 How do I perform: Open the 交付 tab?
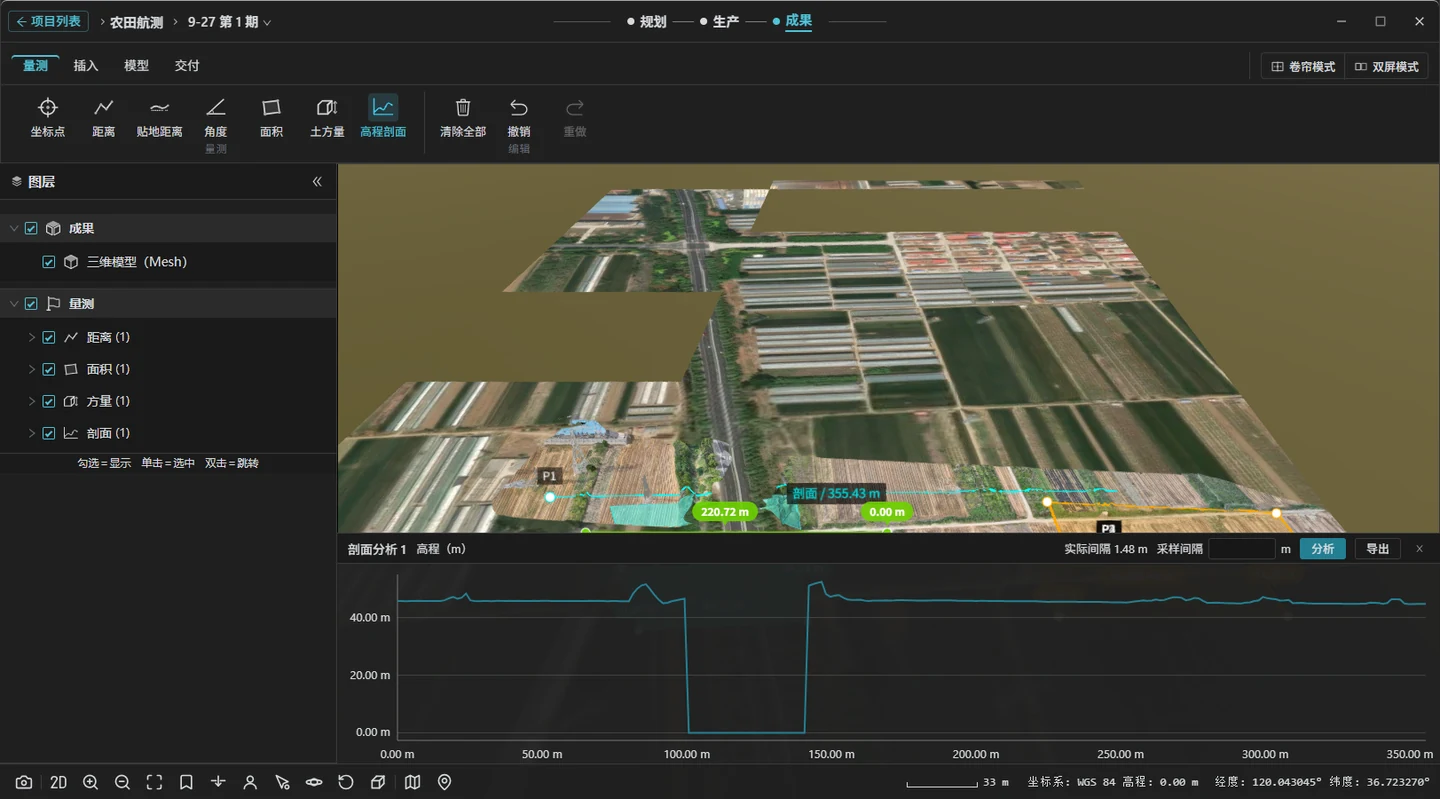(187, 66)
